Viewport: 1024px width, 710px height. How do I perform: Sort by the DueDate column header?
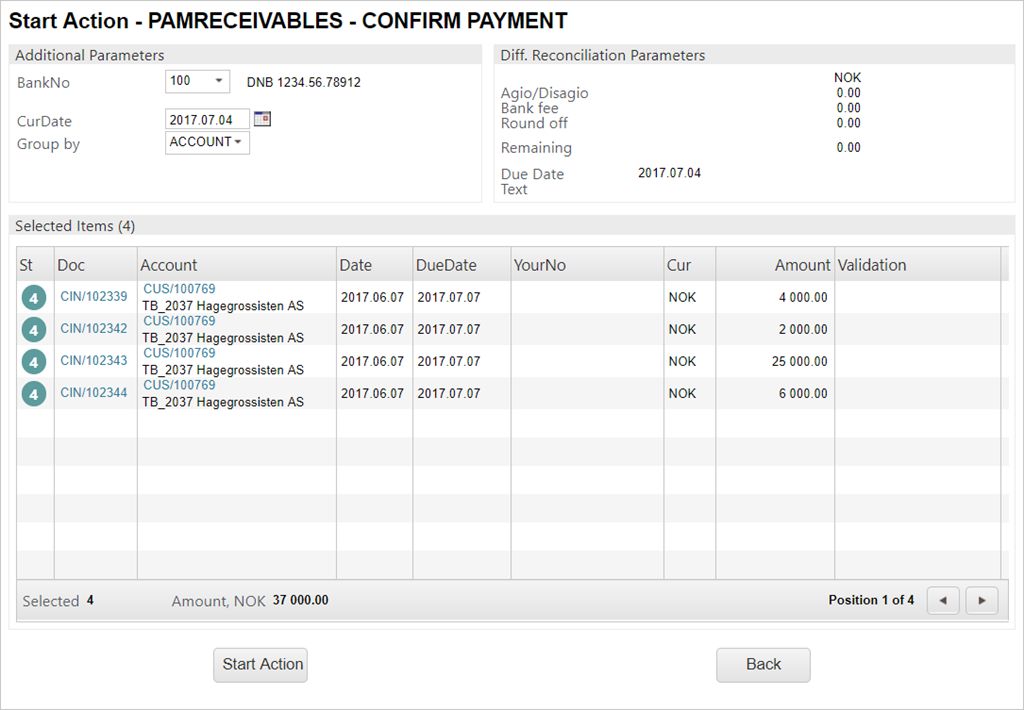(446, 265)
